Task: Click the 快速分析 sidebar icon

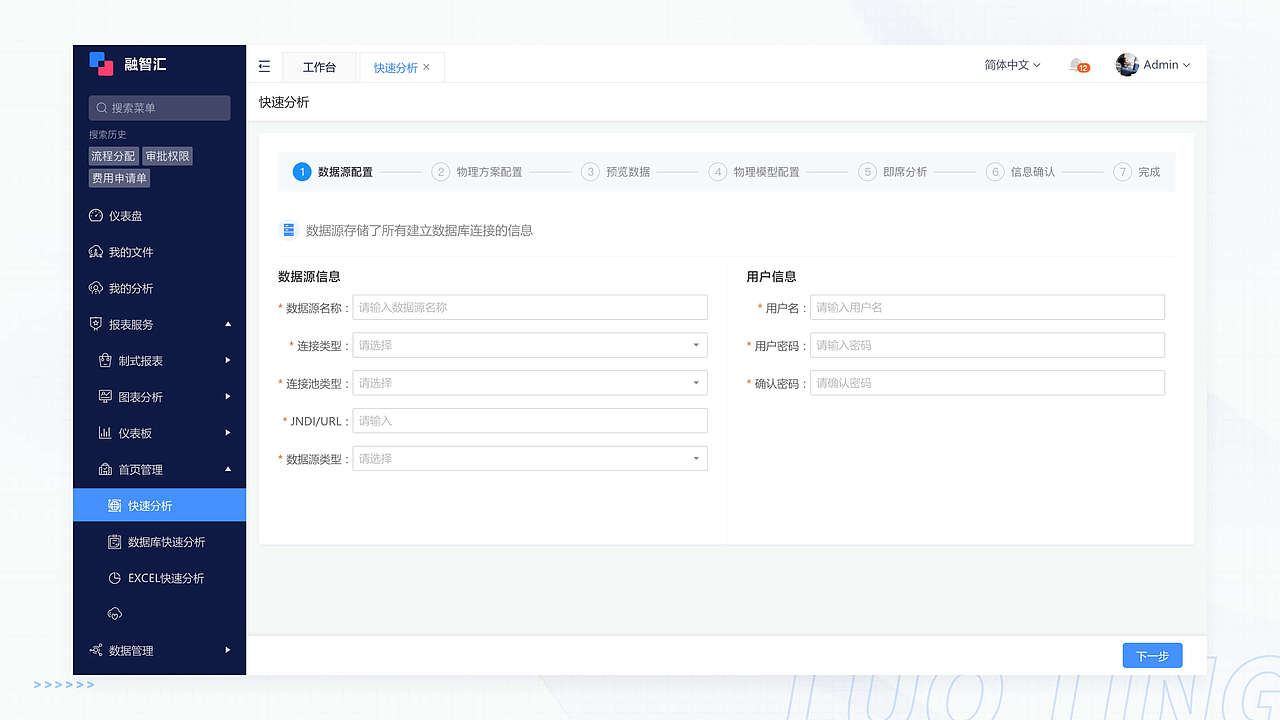Action: [115, 506]
